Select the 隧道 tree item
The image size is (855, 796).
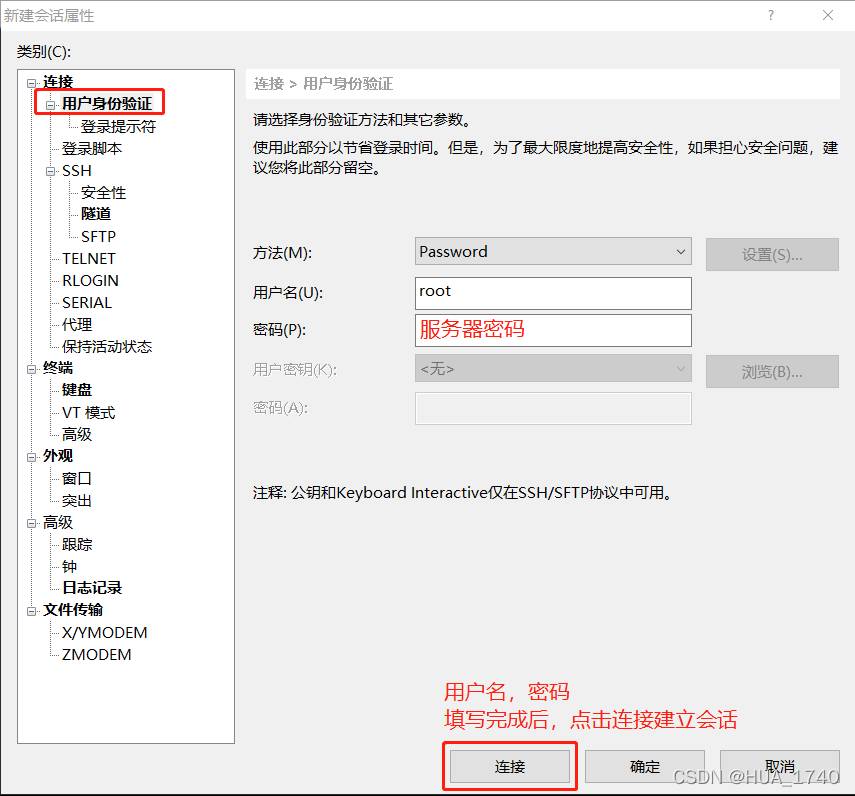pyautogui.click(x=96, y=214)
